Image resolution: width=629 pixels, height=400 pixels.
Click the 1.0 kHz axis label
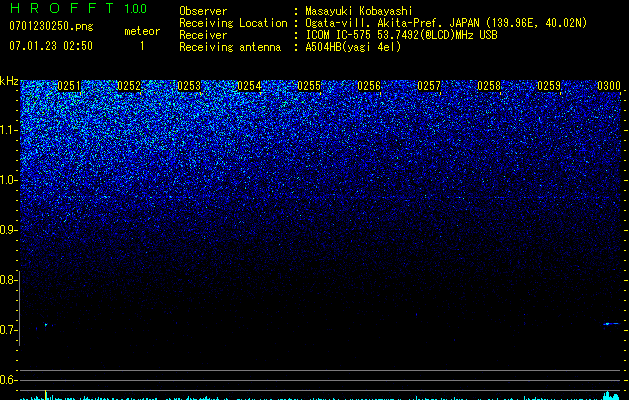9,180
